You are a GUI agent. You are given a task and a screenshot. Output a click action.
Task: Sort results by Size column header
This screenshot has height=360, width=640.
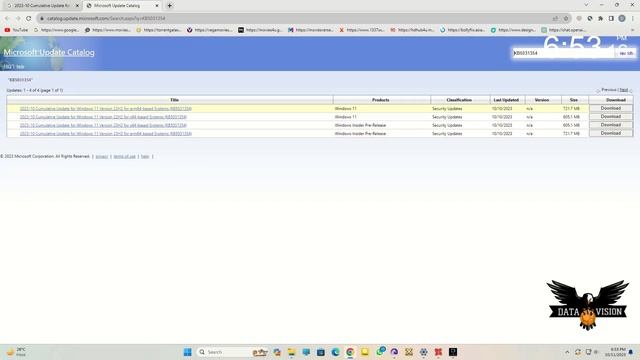[x=574, y=100]
